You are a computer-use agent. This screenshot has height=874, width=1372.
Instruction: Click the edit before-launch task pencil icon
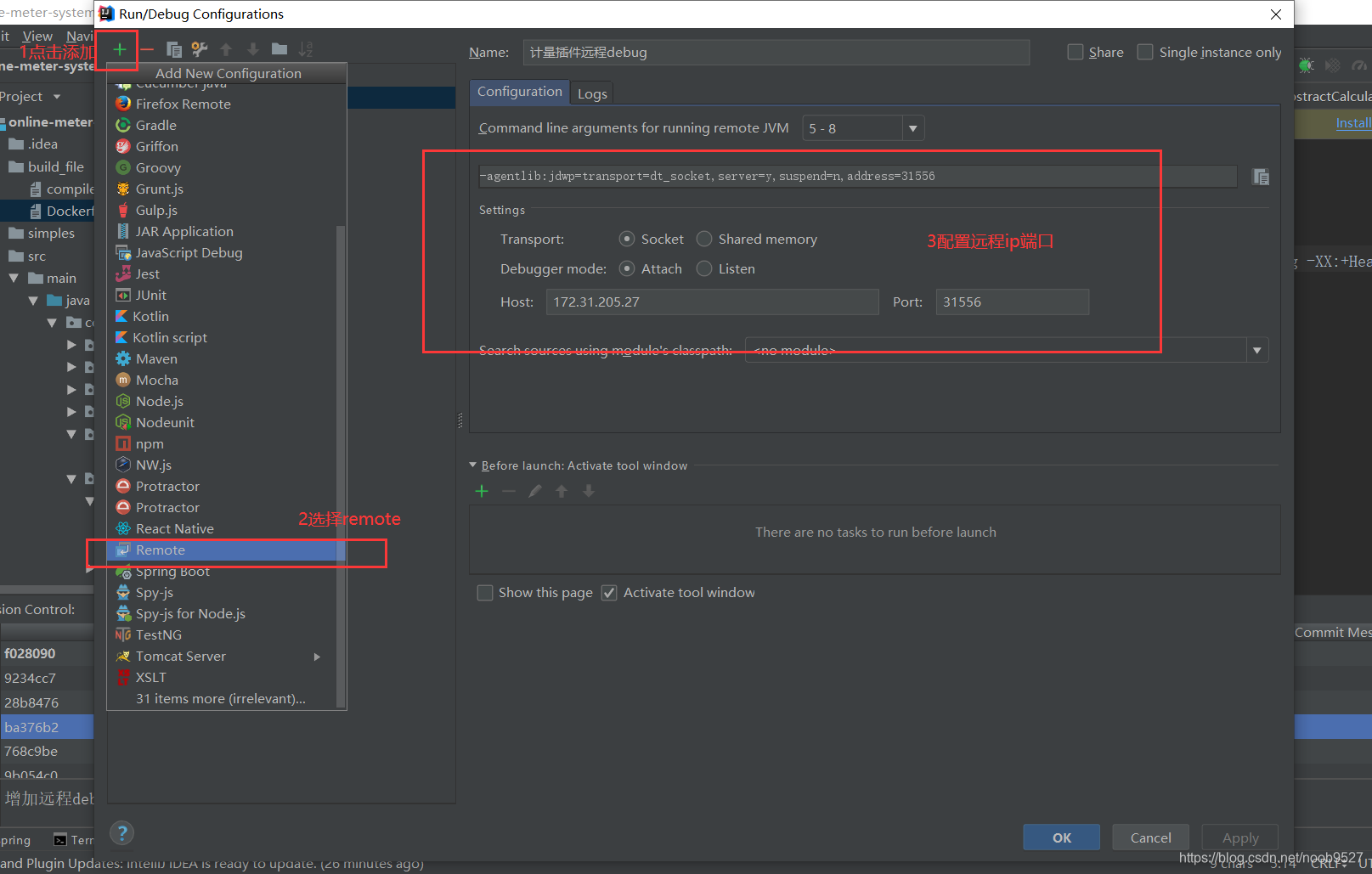pyautogui.click(x=535, y=491)
